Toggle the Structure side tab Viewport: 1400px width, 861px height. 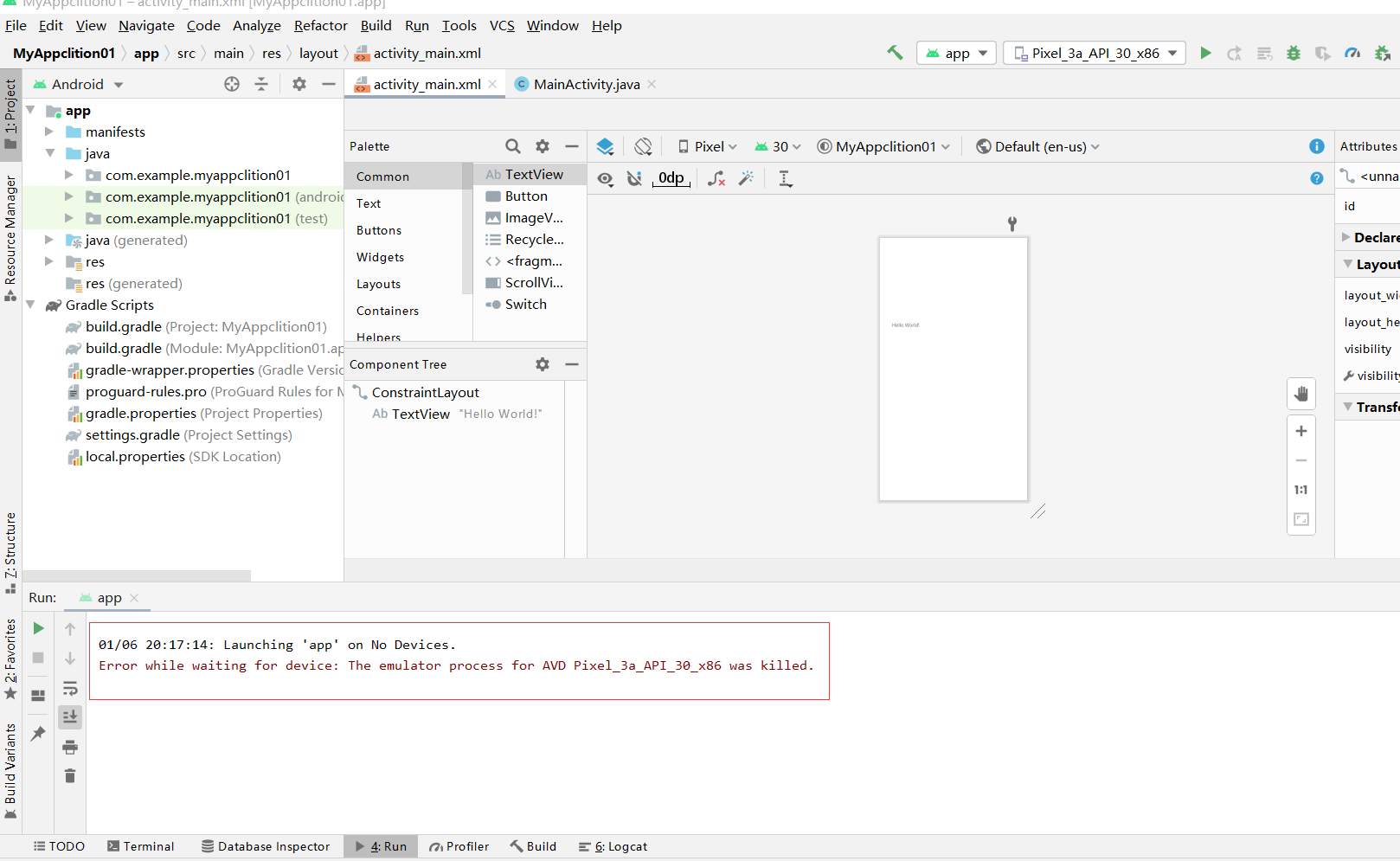pyautogui.click(x=10, y=553)
